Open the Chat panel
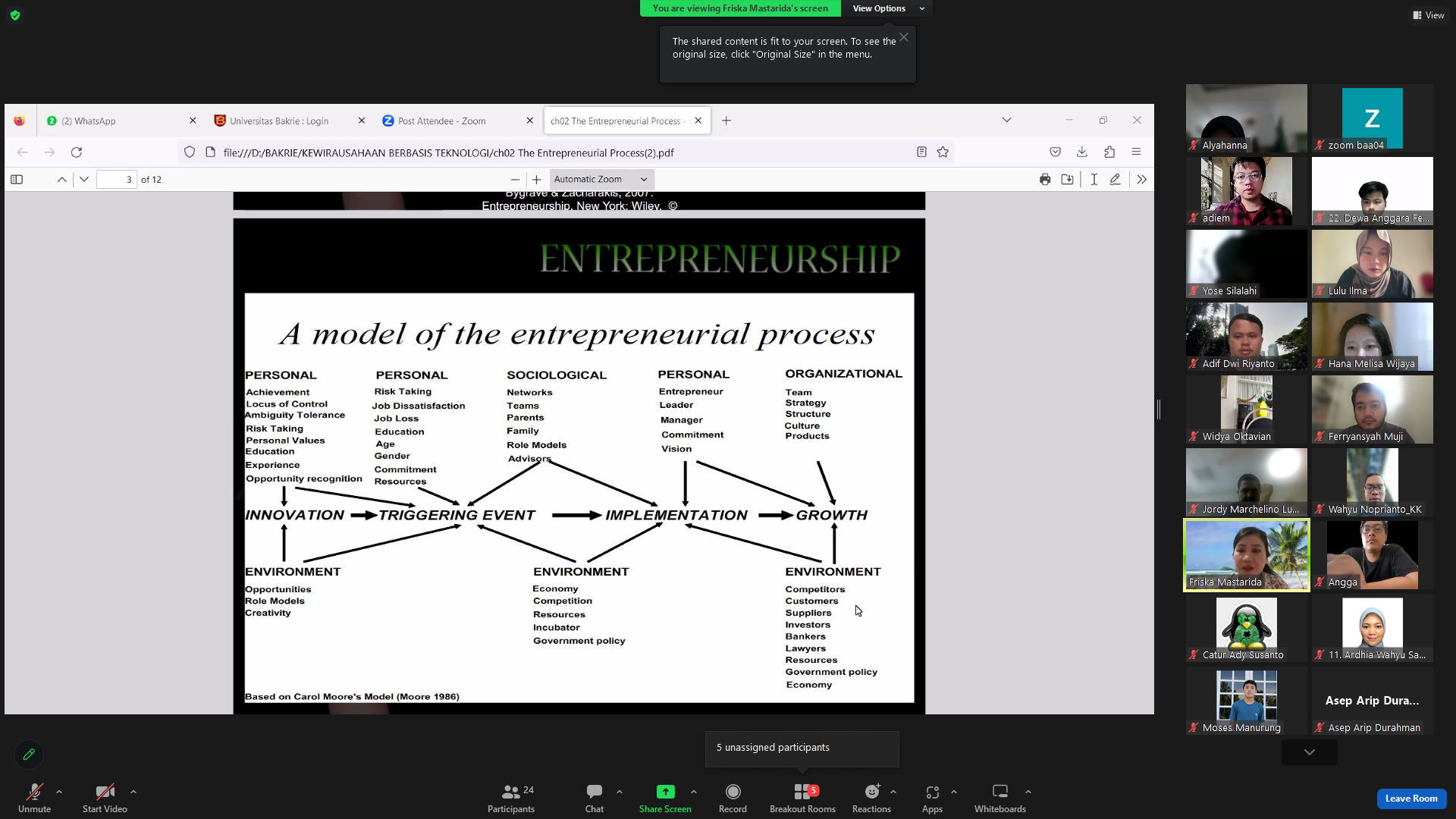Viewport: 1456px width, 819px height. click(595, 798)
